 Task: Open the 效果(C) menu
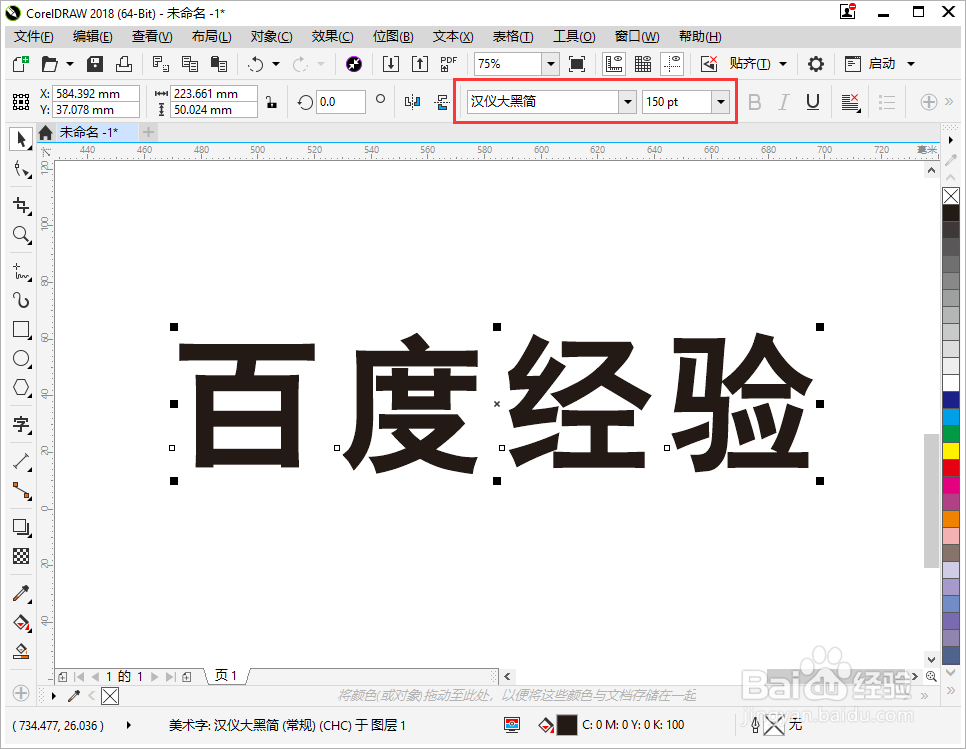(x=332, y=36)
